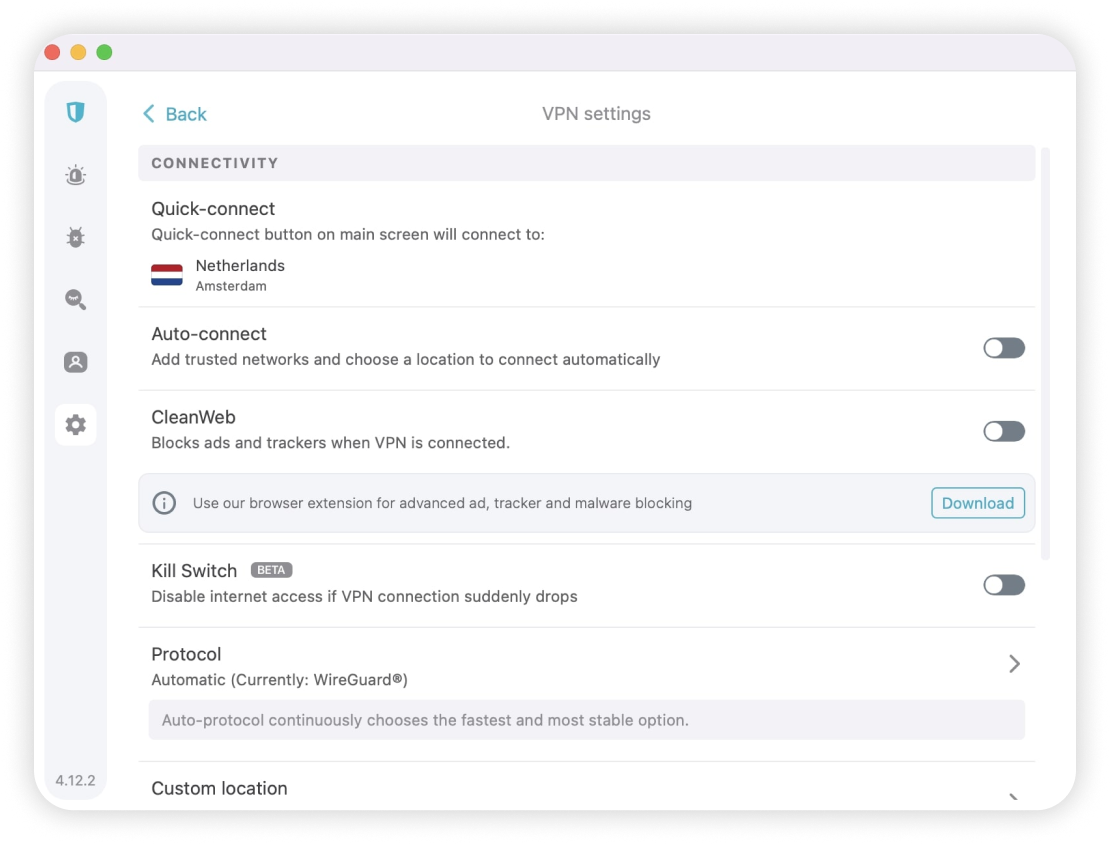The image size is (1110, 845).
Task: Expand Protocol settings with the chevron
Action: (1014, 664)
